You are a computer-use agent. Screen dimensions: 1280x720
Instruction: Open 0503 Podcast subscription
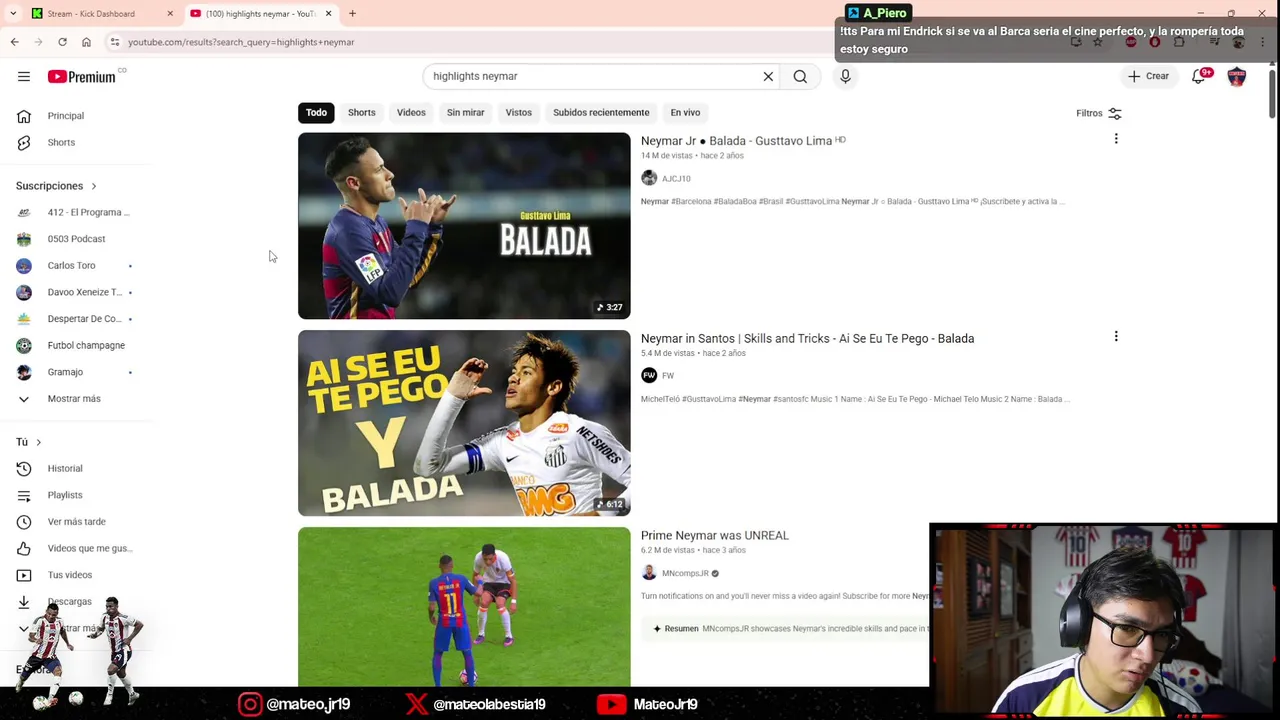pos(75,239)
